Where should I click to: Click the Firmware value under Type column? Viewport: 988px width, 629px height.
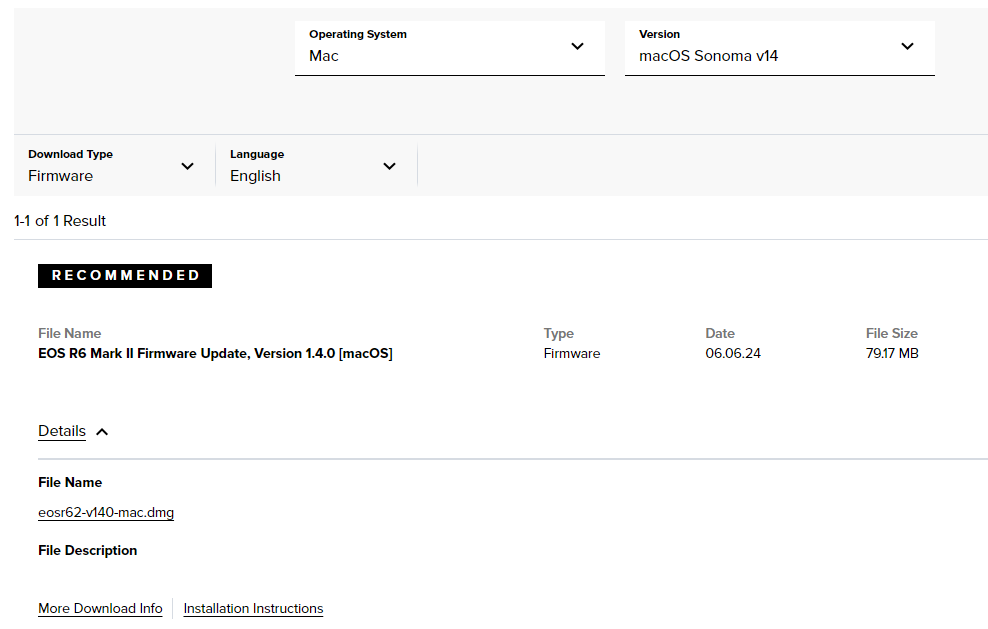tap(572, 353)
